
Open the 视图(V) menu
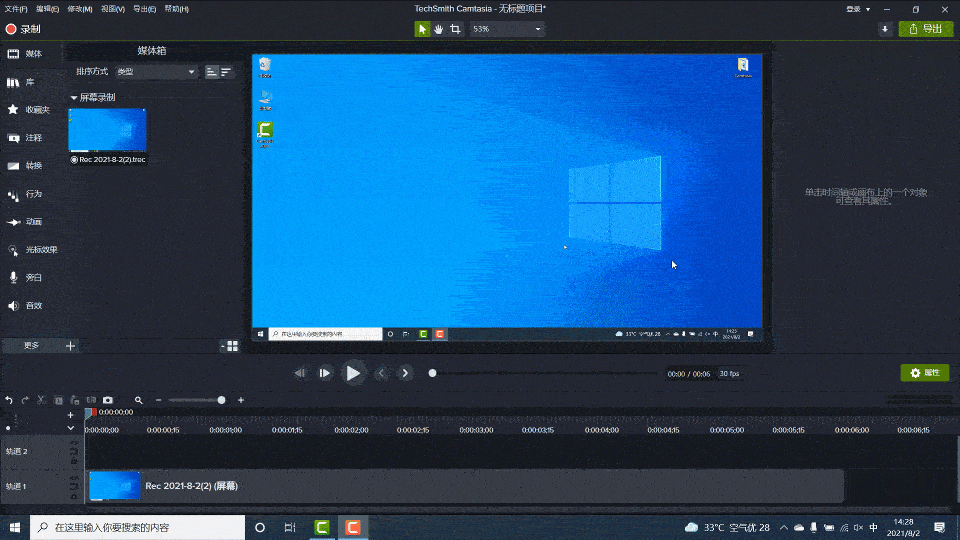[113, 9]
